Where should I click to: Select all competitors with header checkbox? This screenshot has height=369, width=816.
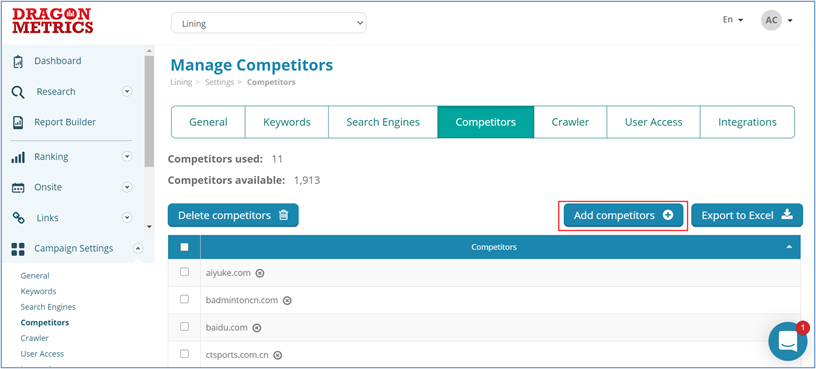184,247
